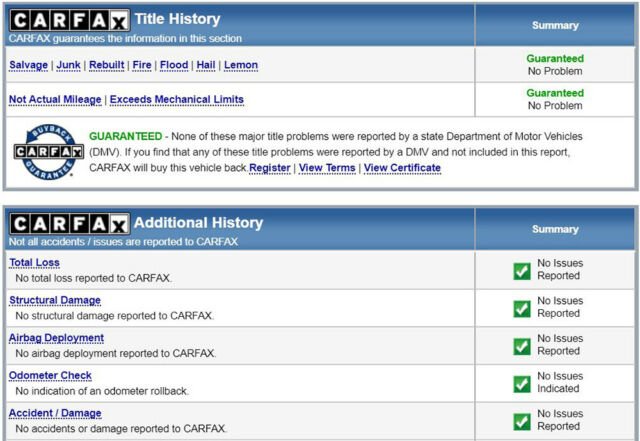Open the Not Actual Mileage link
The image size is (640, 441).
(55, 99)
